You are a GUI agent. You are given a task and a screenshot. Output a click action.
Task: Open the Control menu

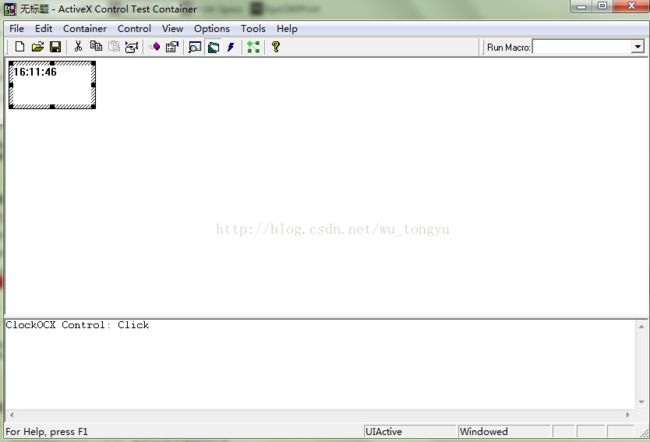(x=134, y=29)
